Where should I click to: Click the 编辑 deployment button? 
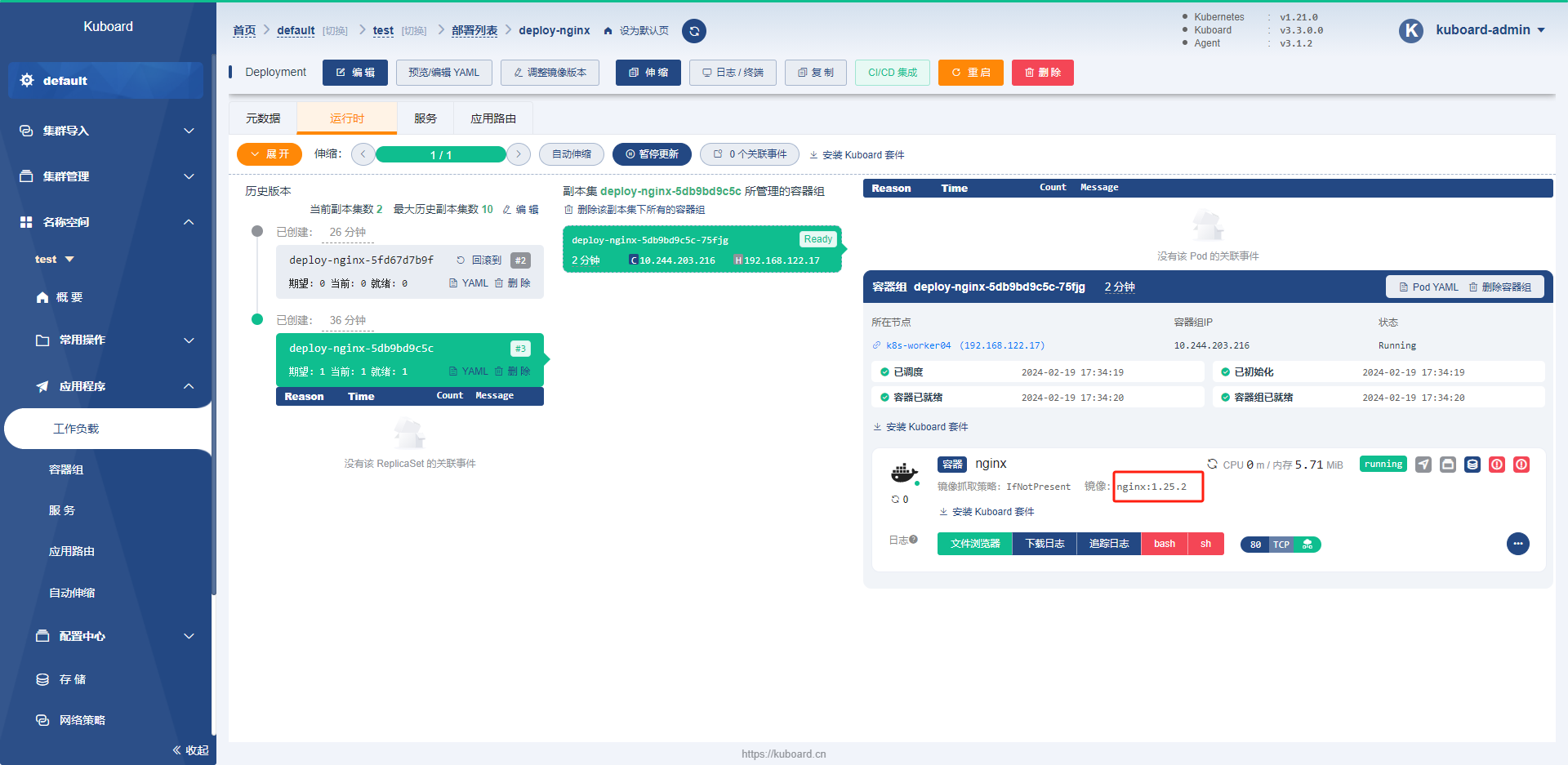(x=355, y=73)
